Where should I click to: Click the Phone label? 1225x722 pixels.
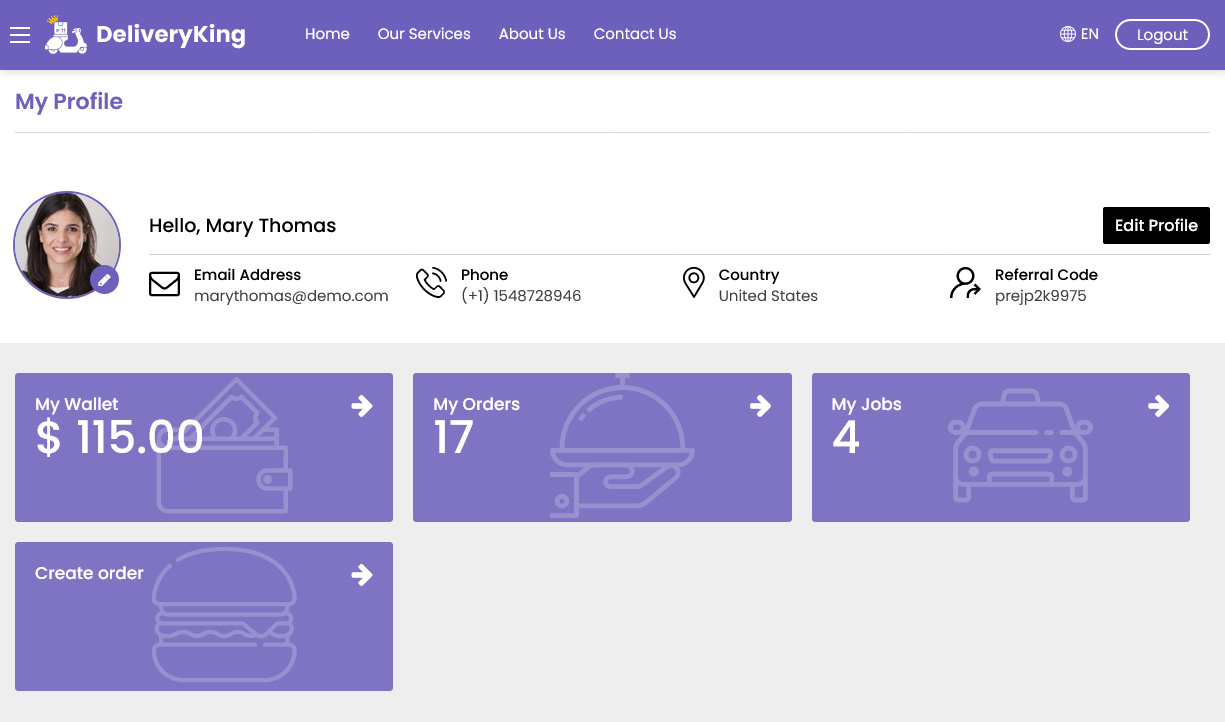[484, 274]
